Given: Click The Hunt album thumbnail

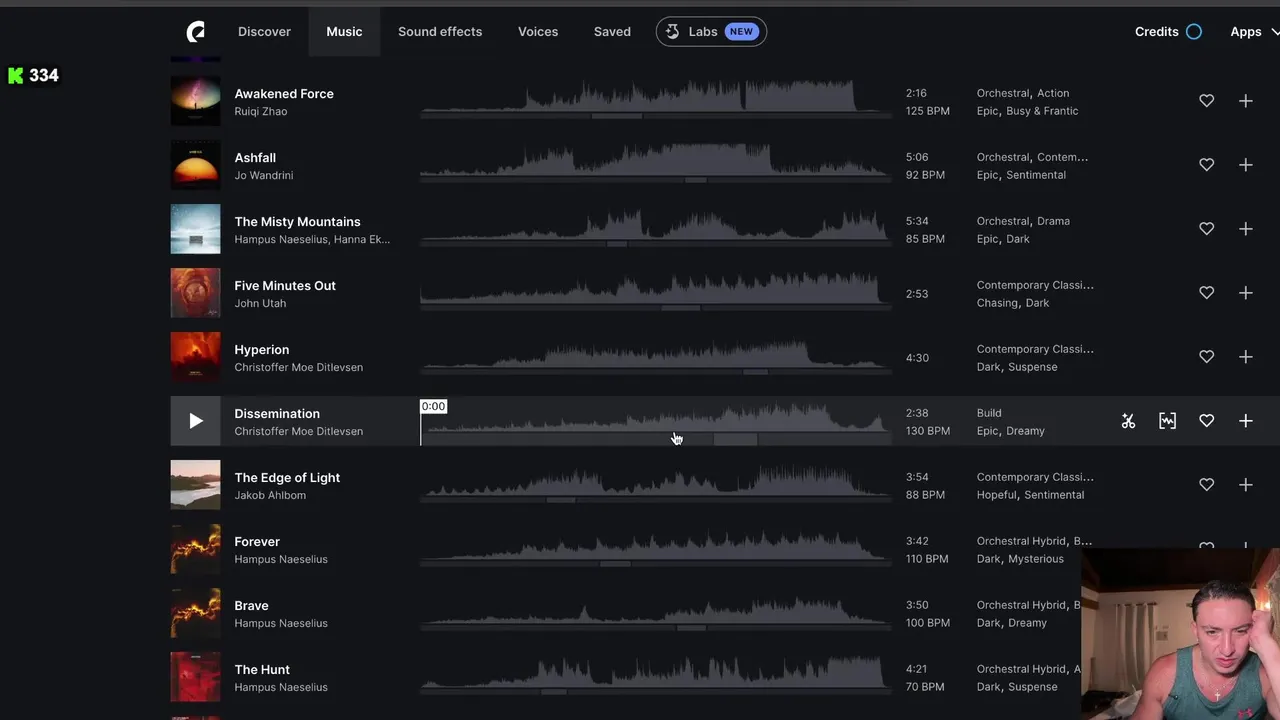Looking at the screenshot, I should [196, 677].
